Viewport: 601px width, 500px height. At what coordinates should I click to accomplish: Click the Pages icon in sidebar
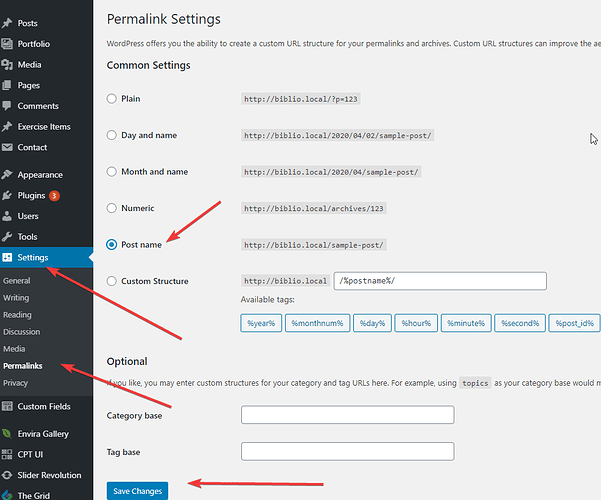(x=8, y=86)
